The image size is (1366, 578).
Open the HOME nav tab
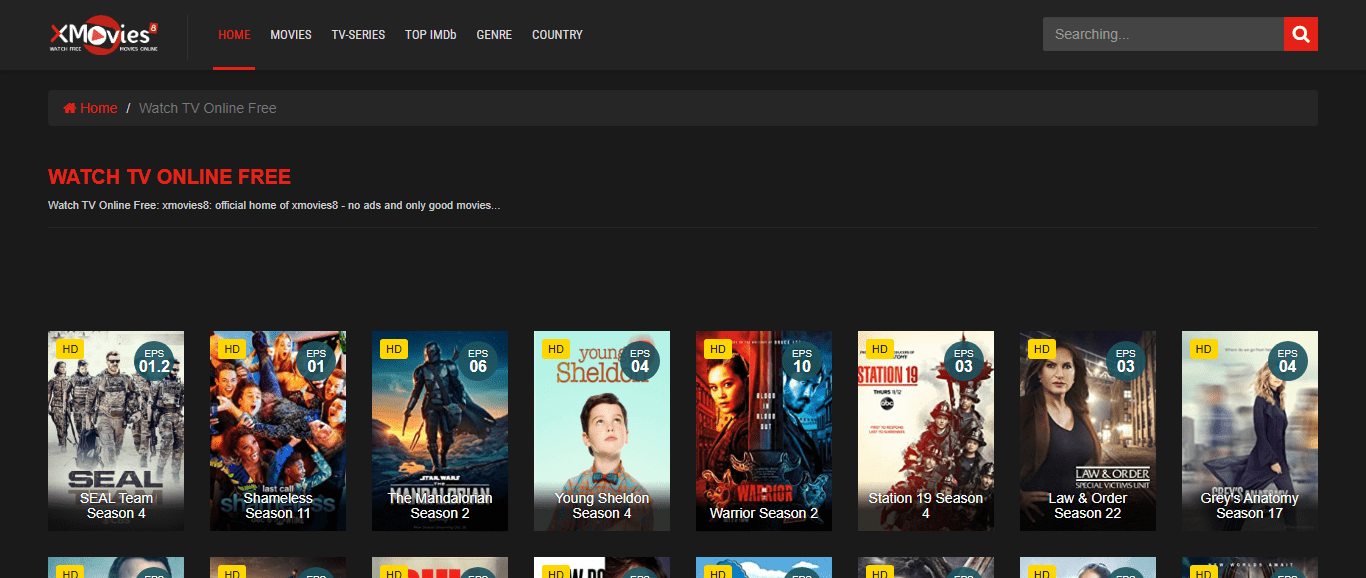click(234, 35)
